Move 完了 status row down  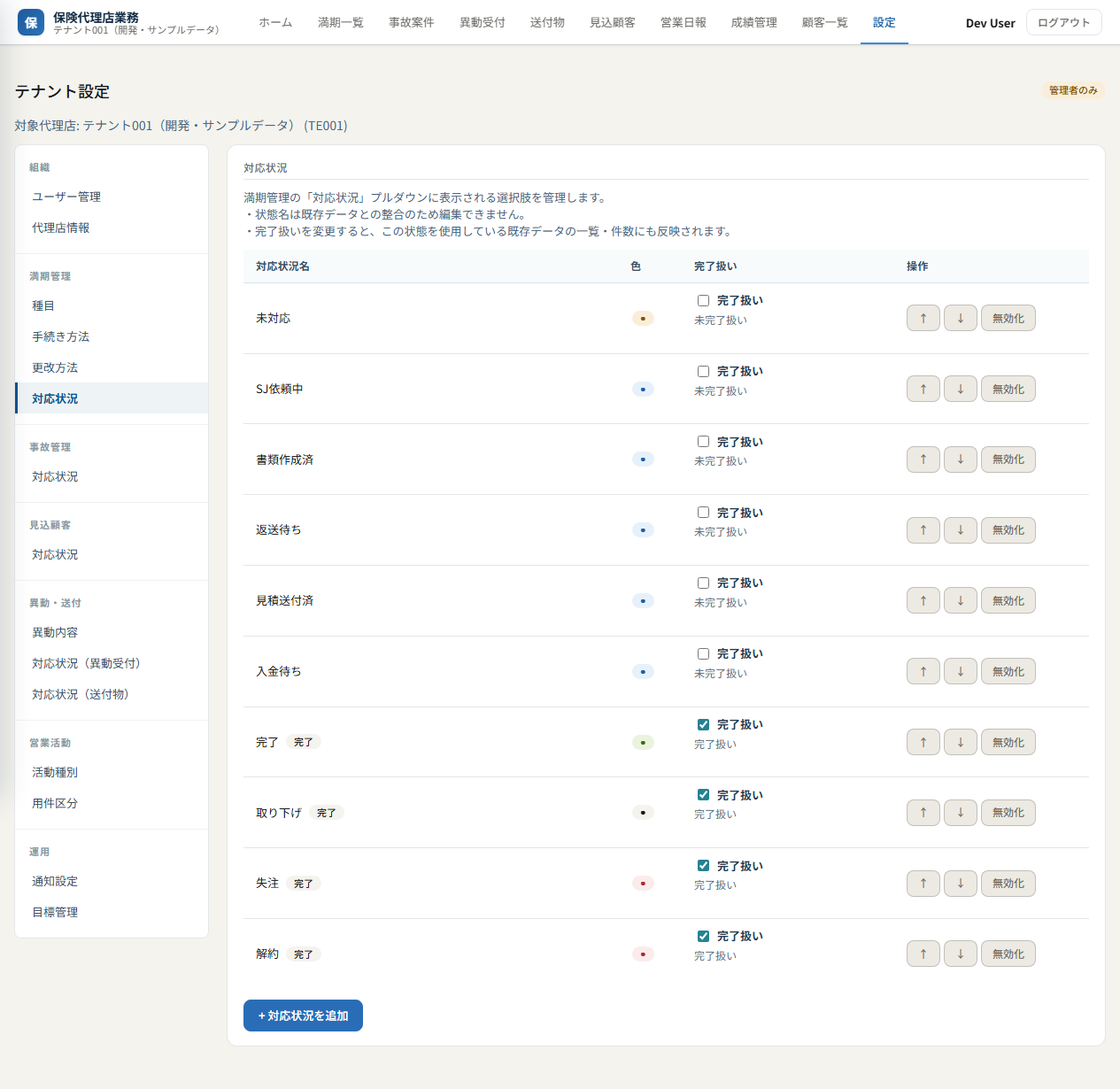961,742
